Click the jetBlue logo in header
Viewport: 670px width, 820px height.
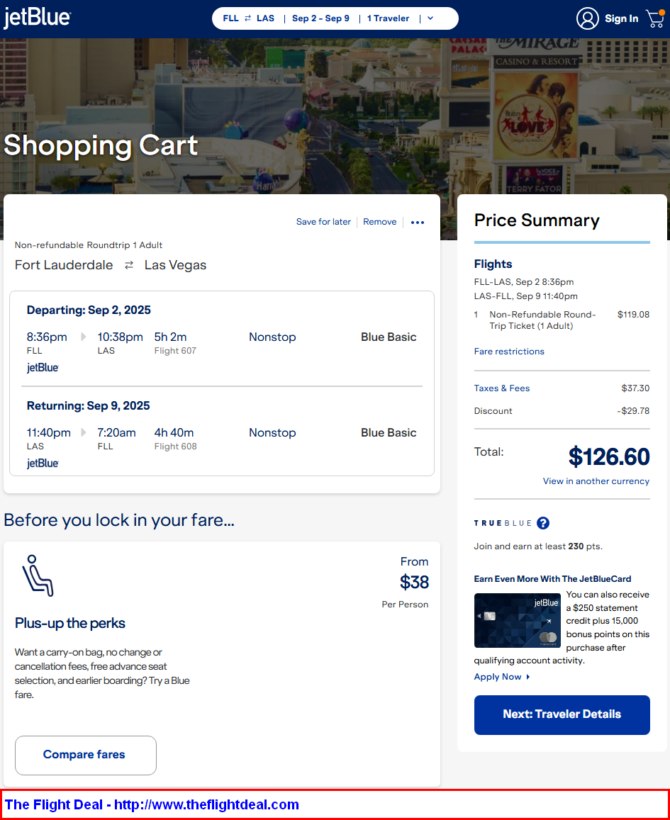pos(37,18)
